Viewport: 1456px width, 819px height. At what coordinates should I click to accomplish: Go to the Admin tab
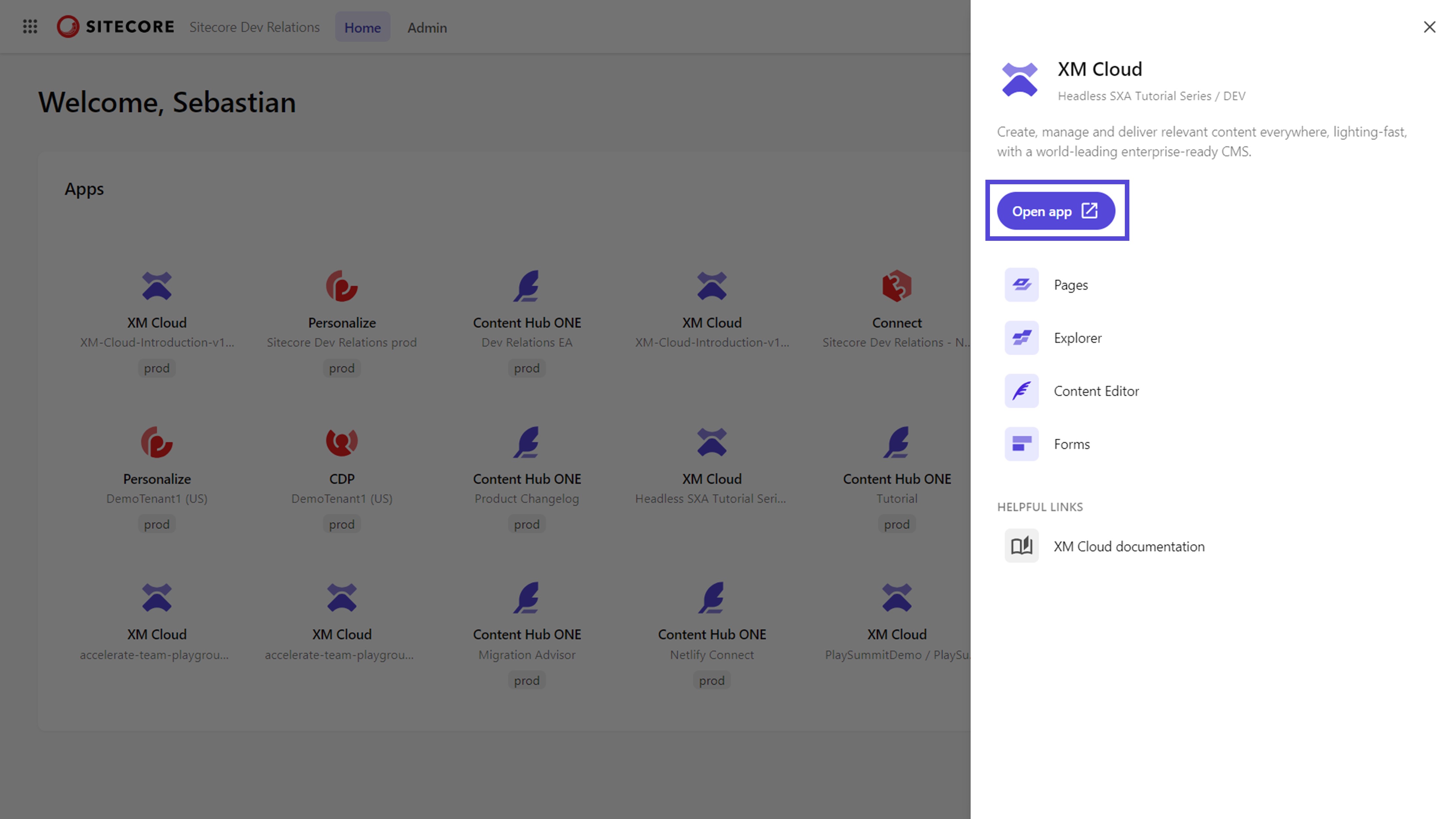tap(427, 27)
